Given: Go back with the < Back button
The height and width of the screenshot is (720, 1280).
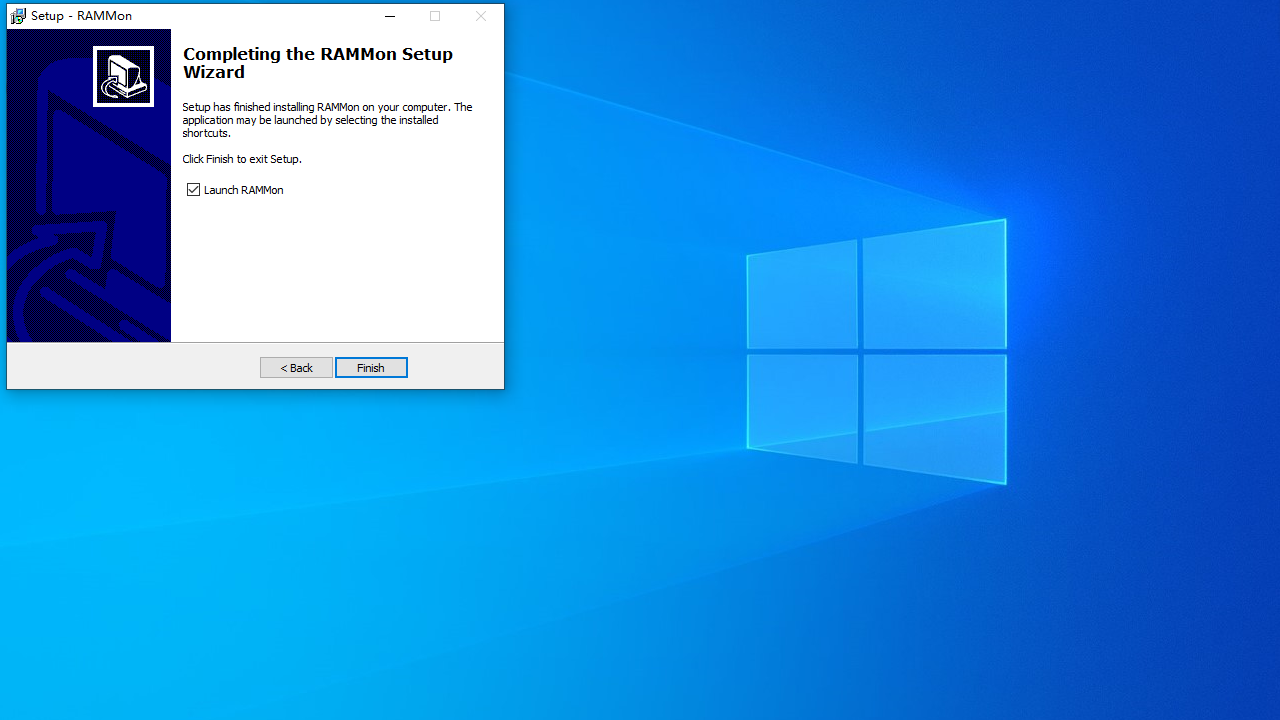Looking at the screenshot, I should 296,368.
